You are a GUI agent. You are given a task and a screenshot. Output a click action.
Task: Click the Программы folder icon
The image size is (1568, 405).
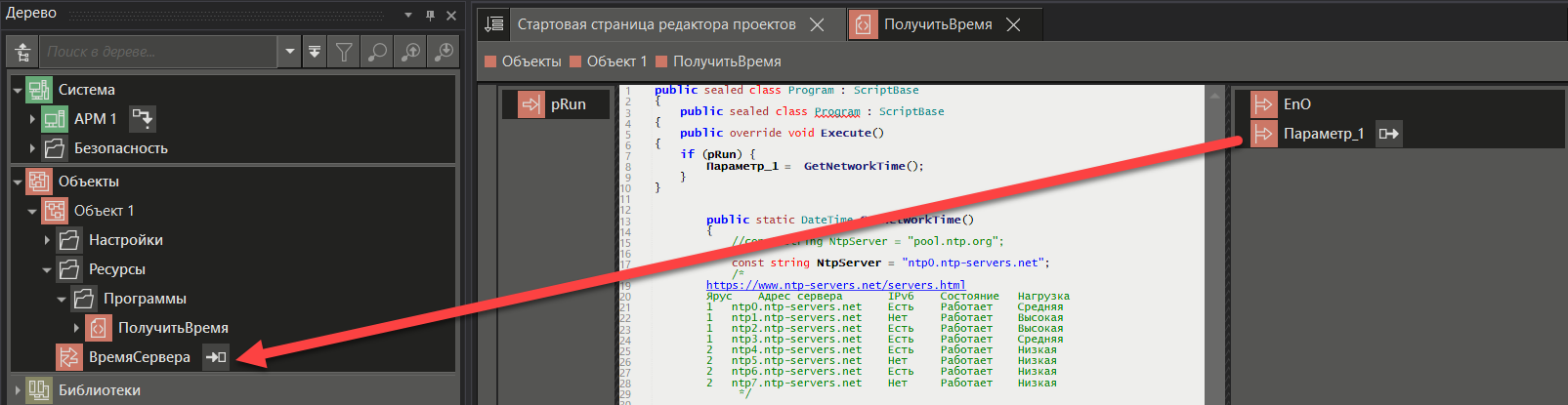click(x=84, y=299)
